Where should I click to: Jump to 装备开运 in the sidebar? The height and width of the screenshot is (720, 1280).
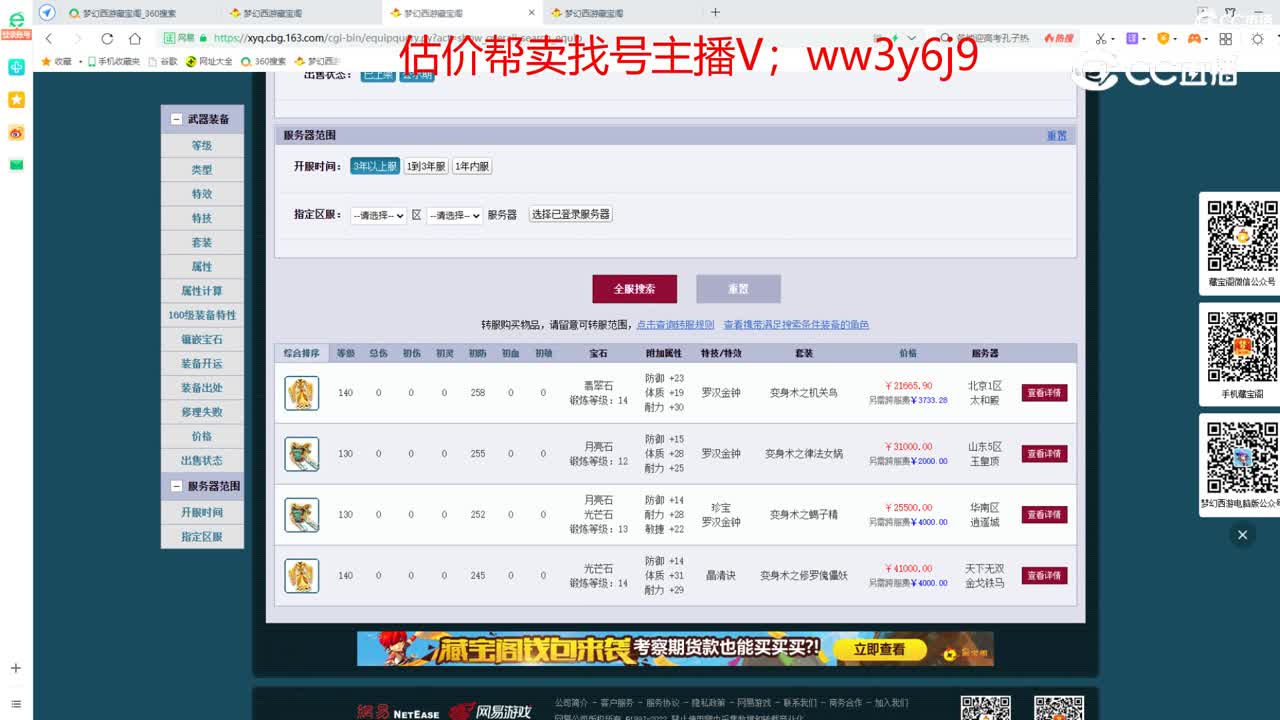click(202, 364)
